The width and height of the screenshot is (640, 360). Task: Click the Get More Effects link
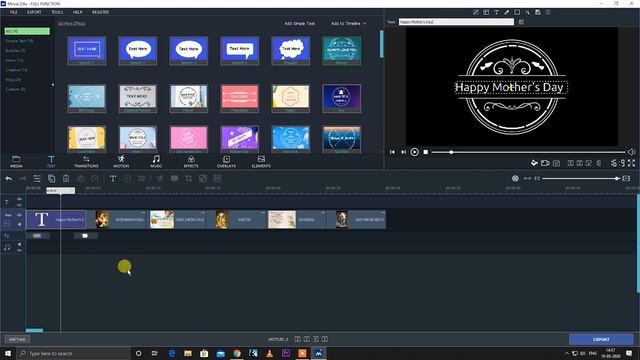[71, 24]
